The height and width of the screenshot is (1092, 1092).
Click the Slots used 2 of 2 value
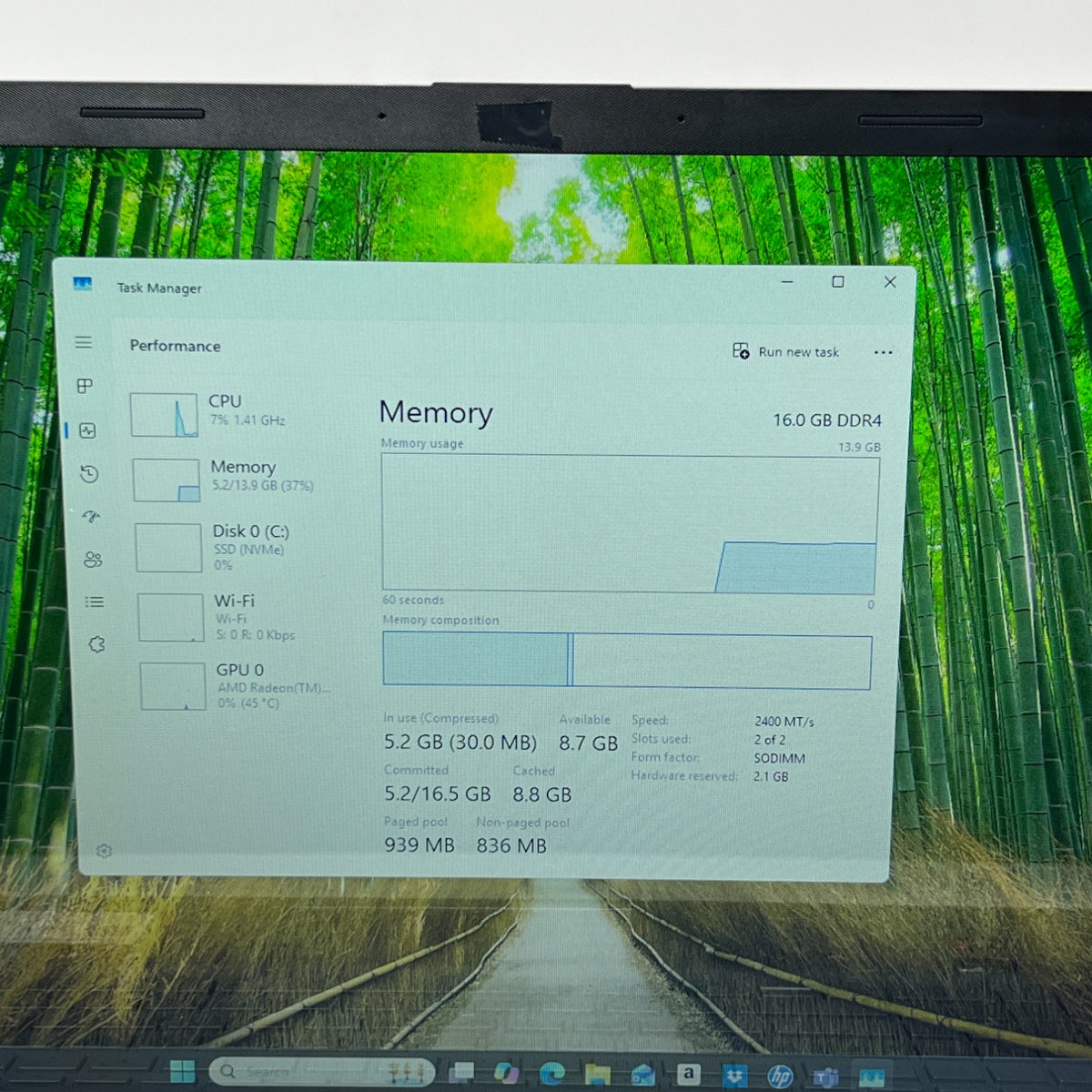pos(769,740)
